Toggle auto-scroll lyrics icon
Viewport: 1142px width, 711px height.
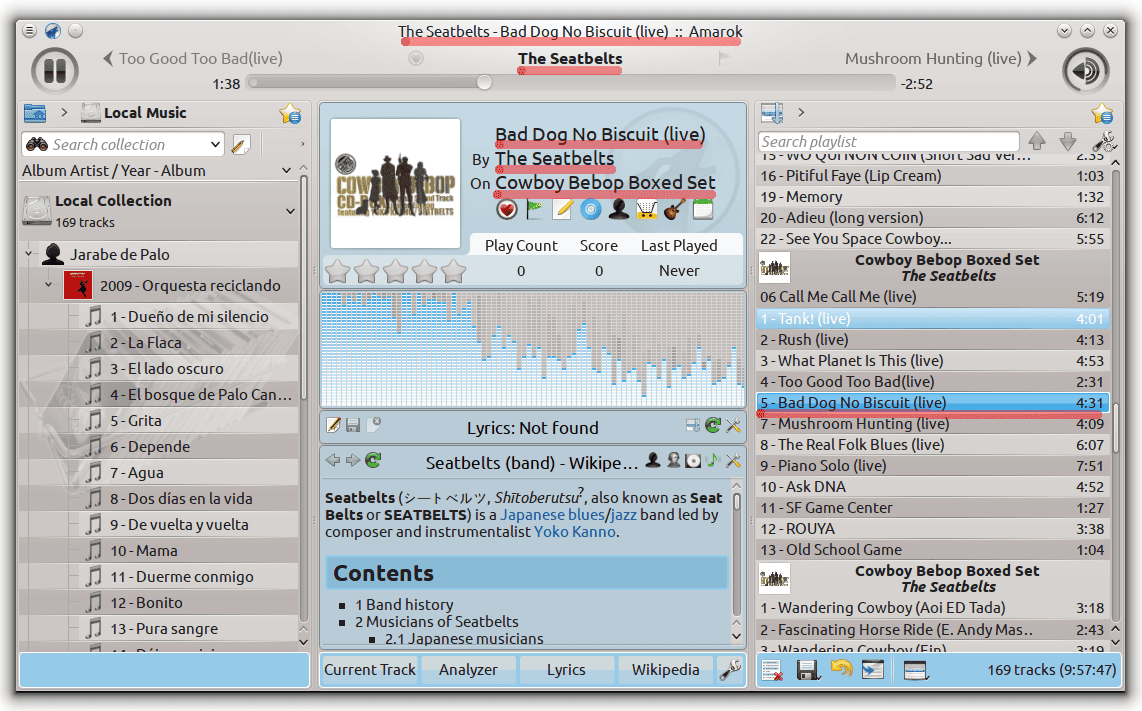tap(693, 425)
